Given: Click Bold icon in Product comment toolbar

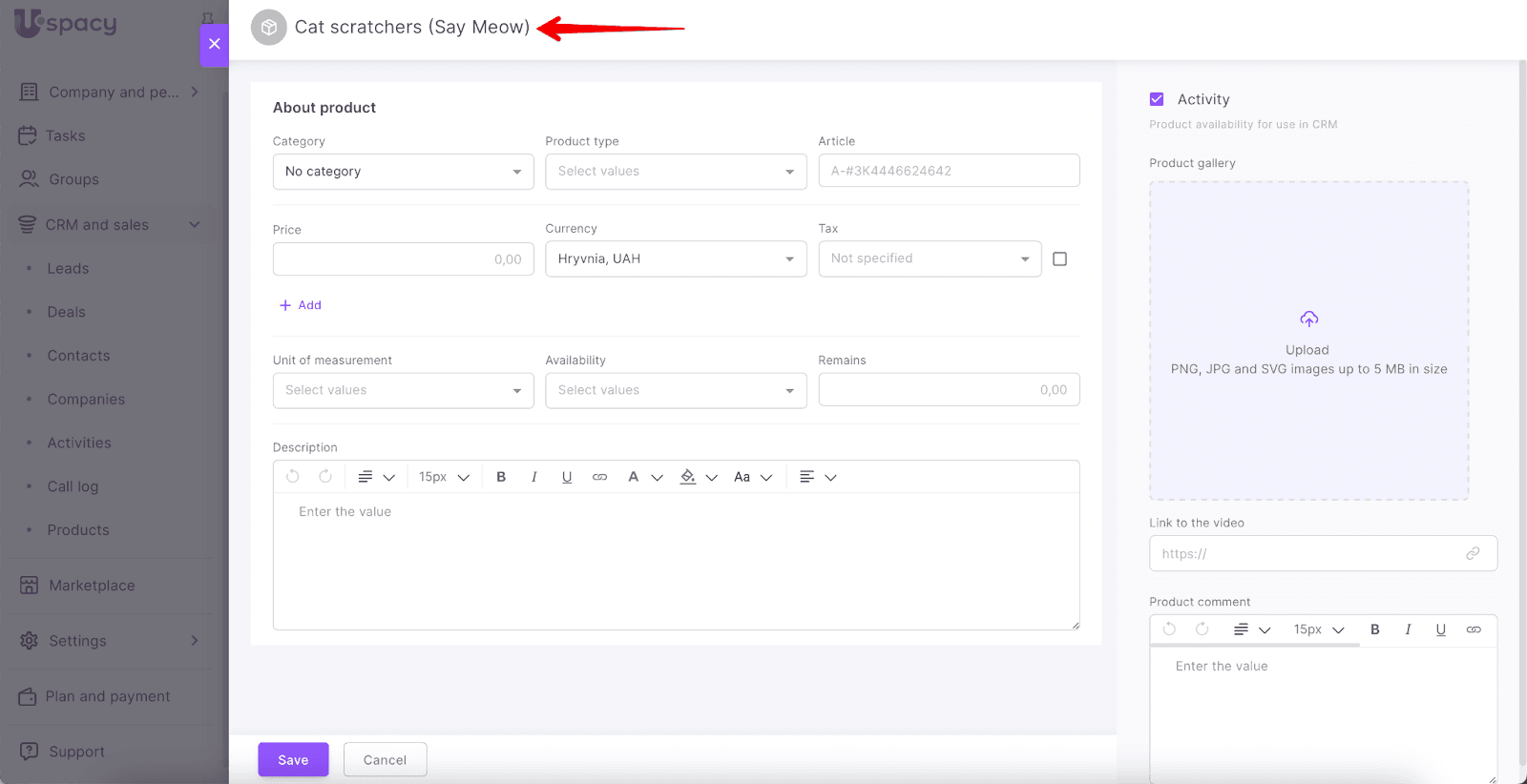Looking at the screenshot, I should [1374, 629].
